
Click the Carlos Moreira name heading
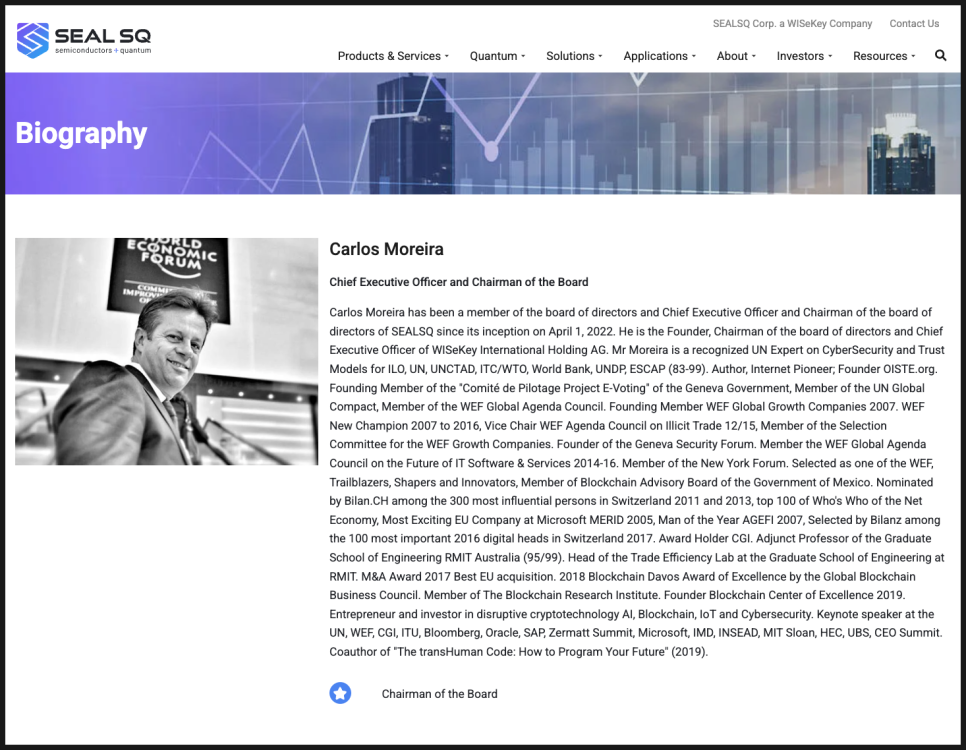[x=386, y=249]
